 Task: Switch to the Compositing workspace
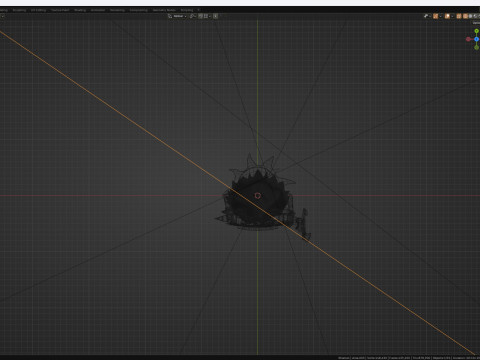pos(139,10)
